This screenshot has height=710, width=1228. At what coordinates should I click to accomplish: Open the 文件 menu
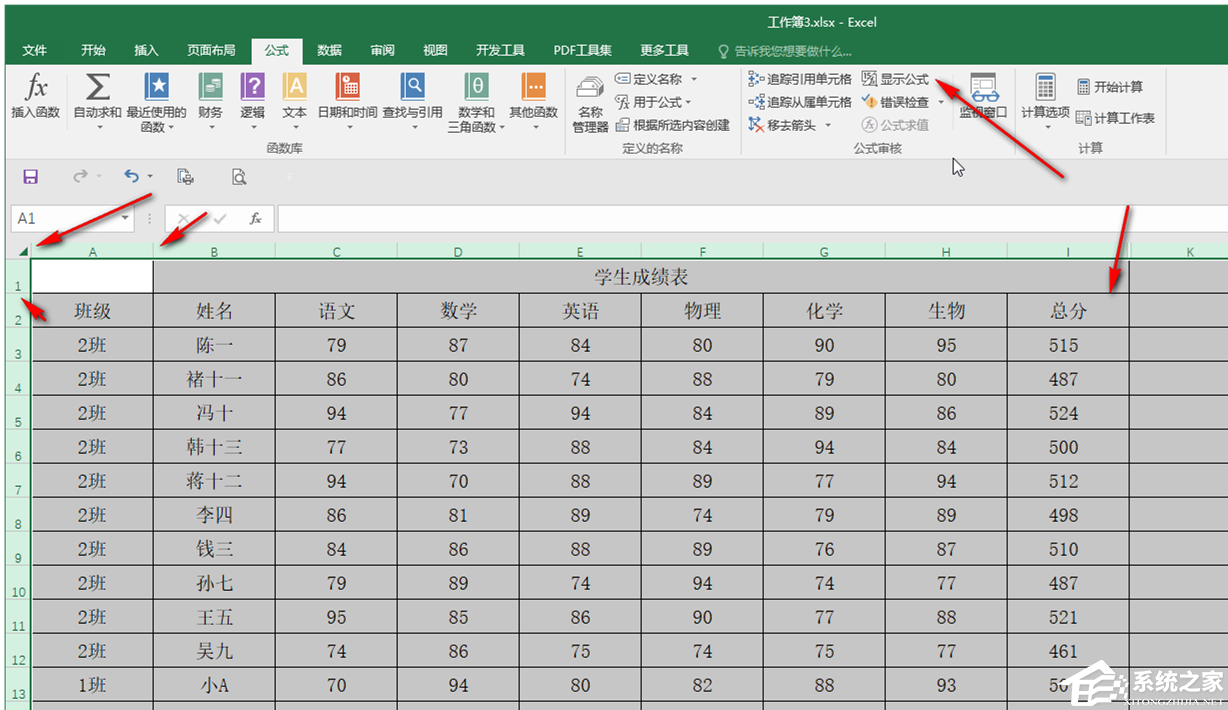pos(35,50)
